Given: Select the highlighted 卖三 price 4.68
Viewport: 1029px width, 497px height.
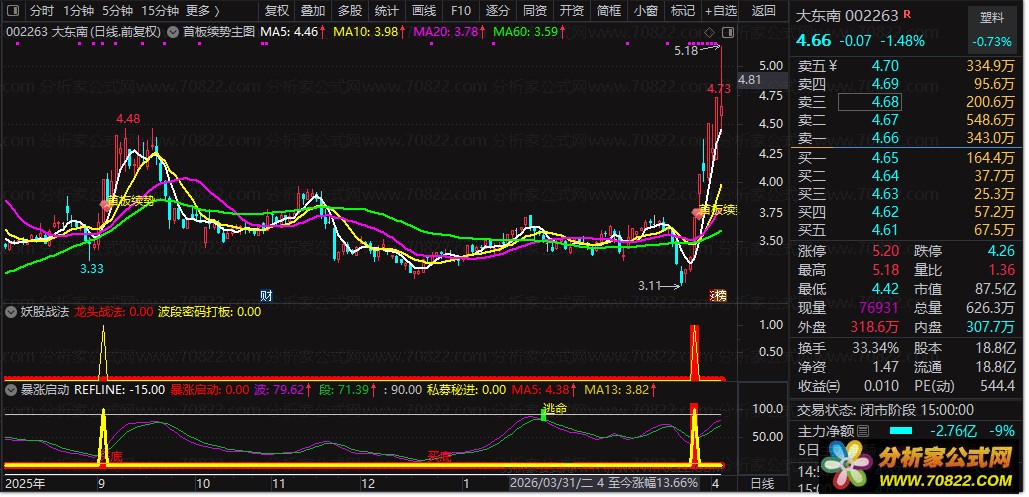Looking at the screenshot, I should [870, 102].
